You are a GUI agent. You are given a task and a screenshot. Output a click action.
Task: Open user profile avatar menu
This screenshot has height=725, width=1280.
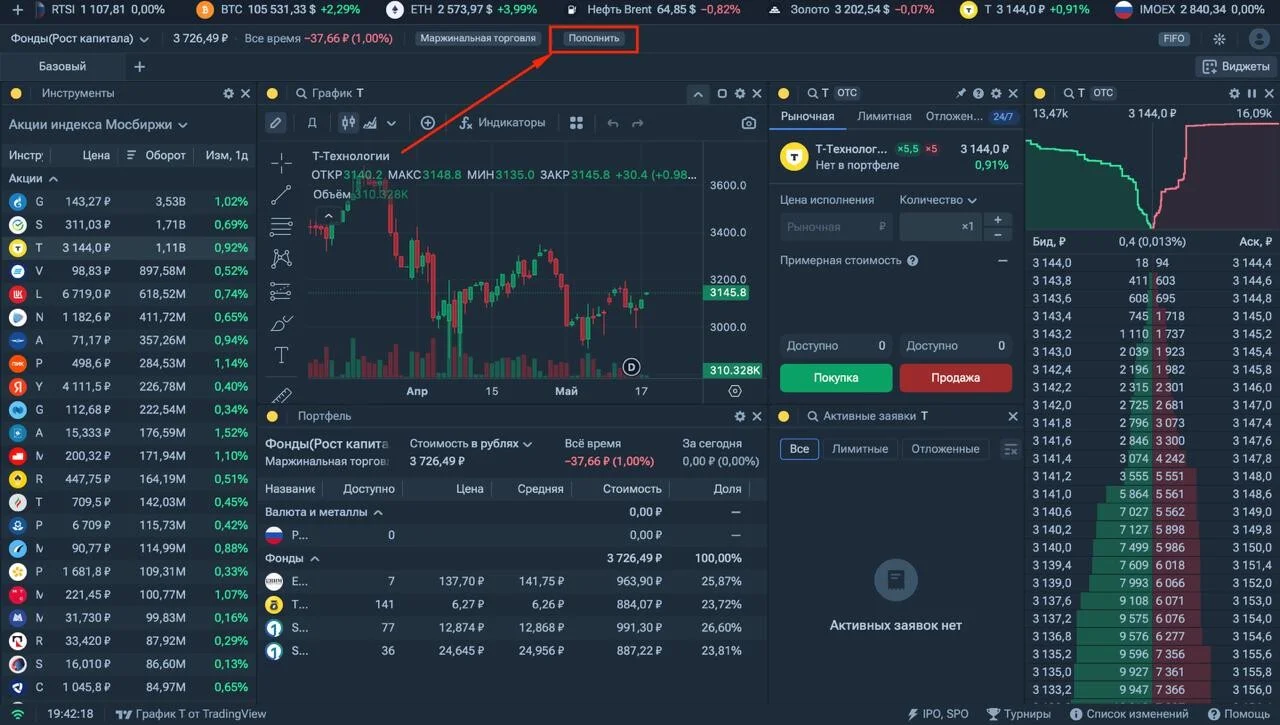[x=1259, y=39]
